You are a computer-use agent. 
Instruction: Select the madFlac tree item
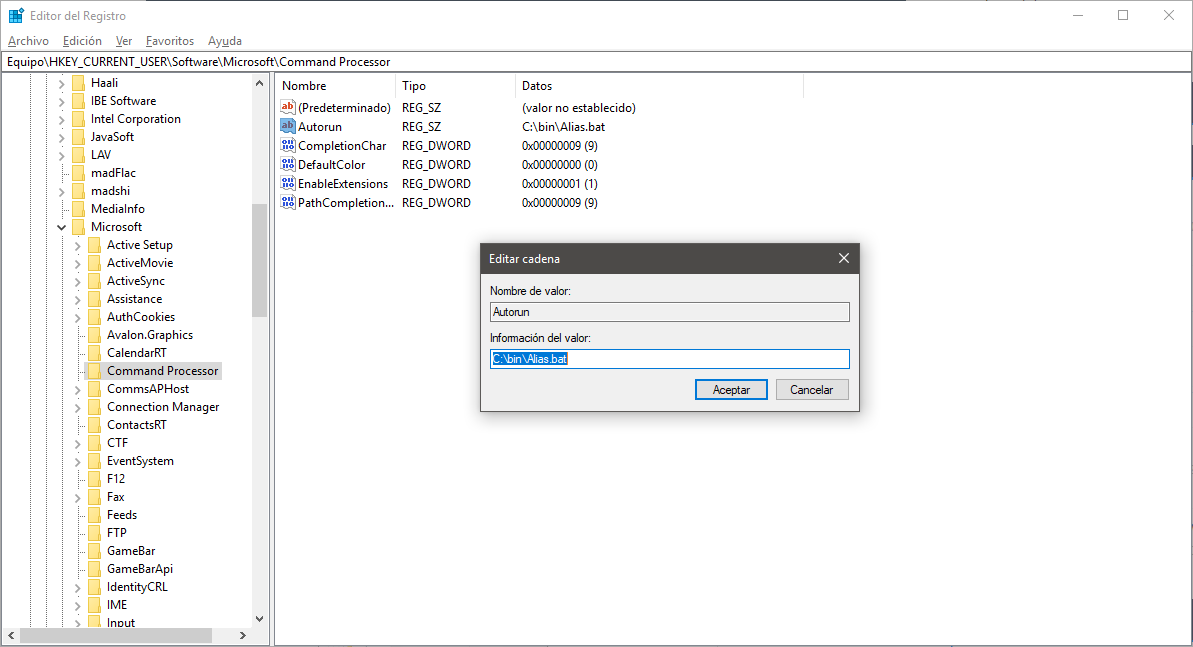113,173
